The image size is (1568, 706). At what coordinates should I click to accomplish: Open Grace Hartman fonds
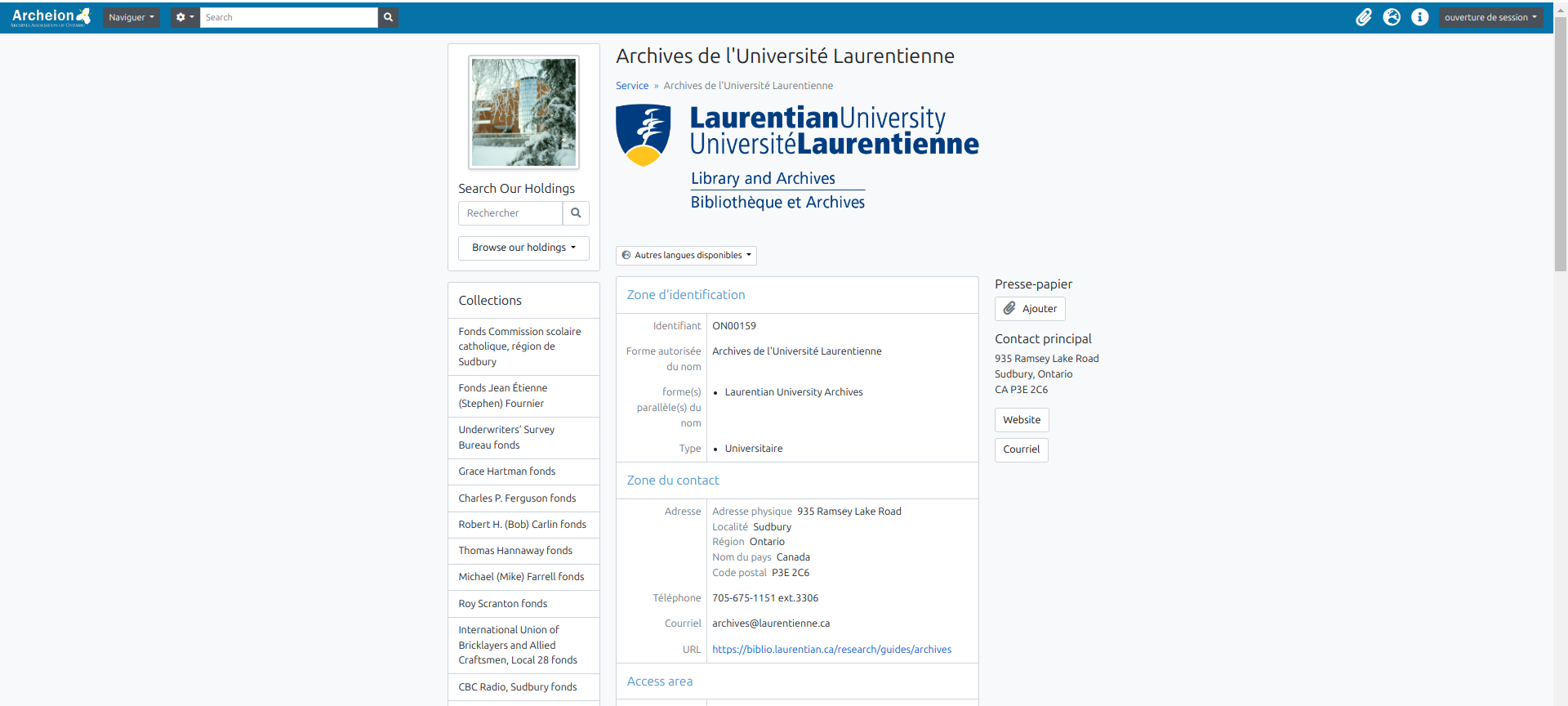tap(523, 471)
